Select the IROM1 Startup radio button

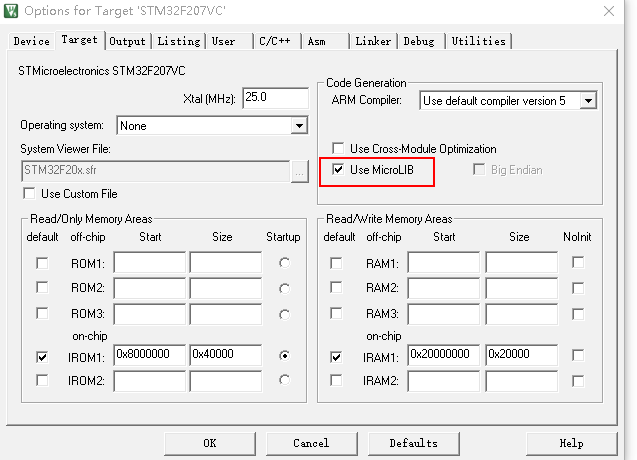pos(284,356)
